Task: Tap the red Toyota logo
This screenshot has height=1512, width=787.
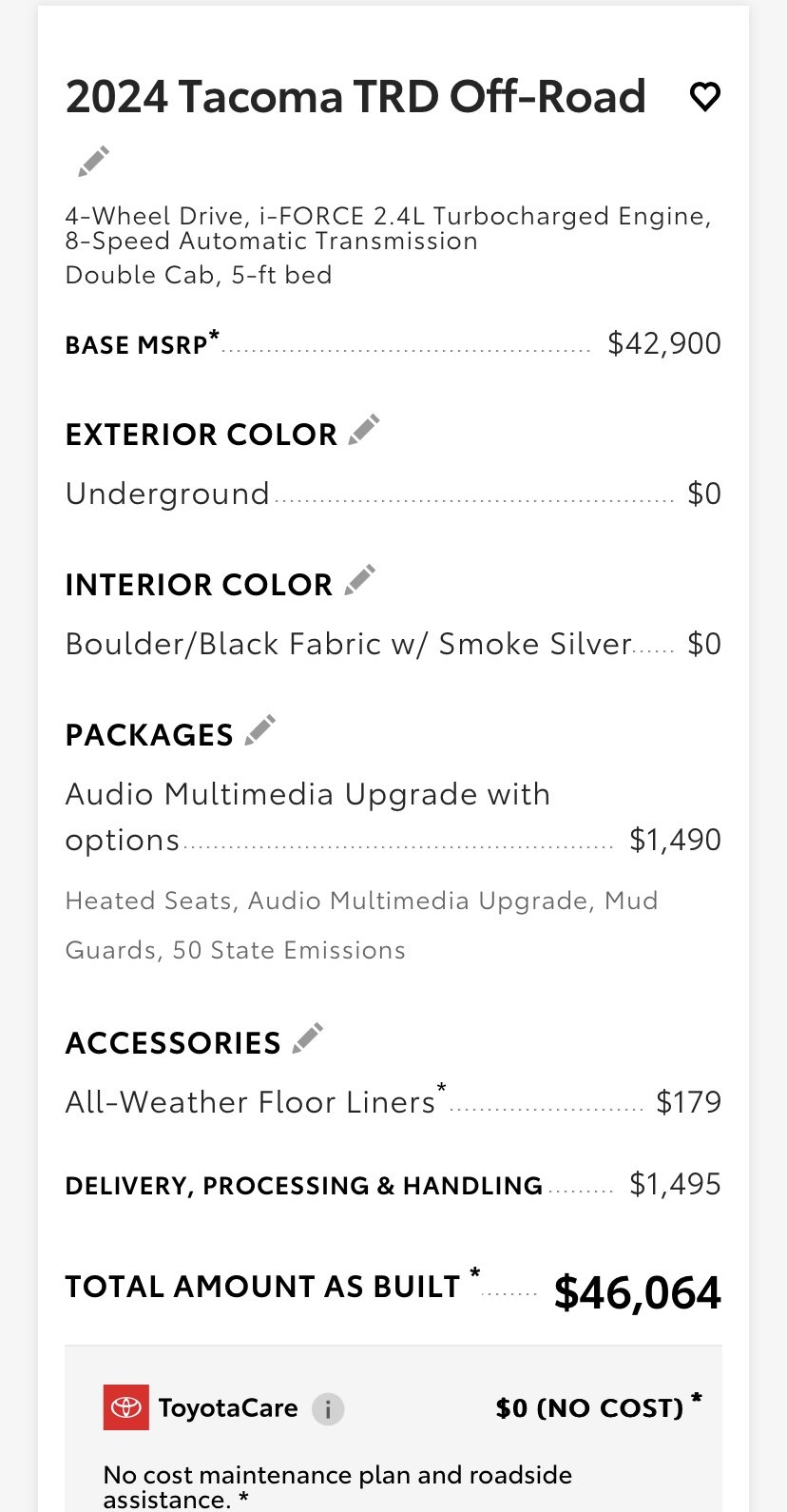Action: [x=126, y=1407]
